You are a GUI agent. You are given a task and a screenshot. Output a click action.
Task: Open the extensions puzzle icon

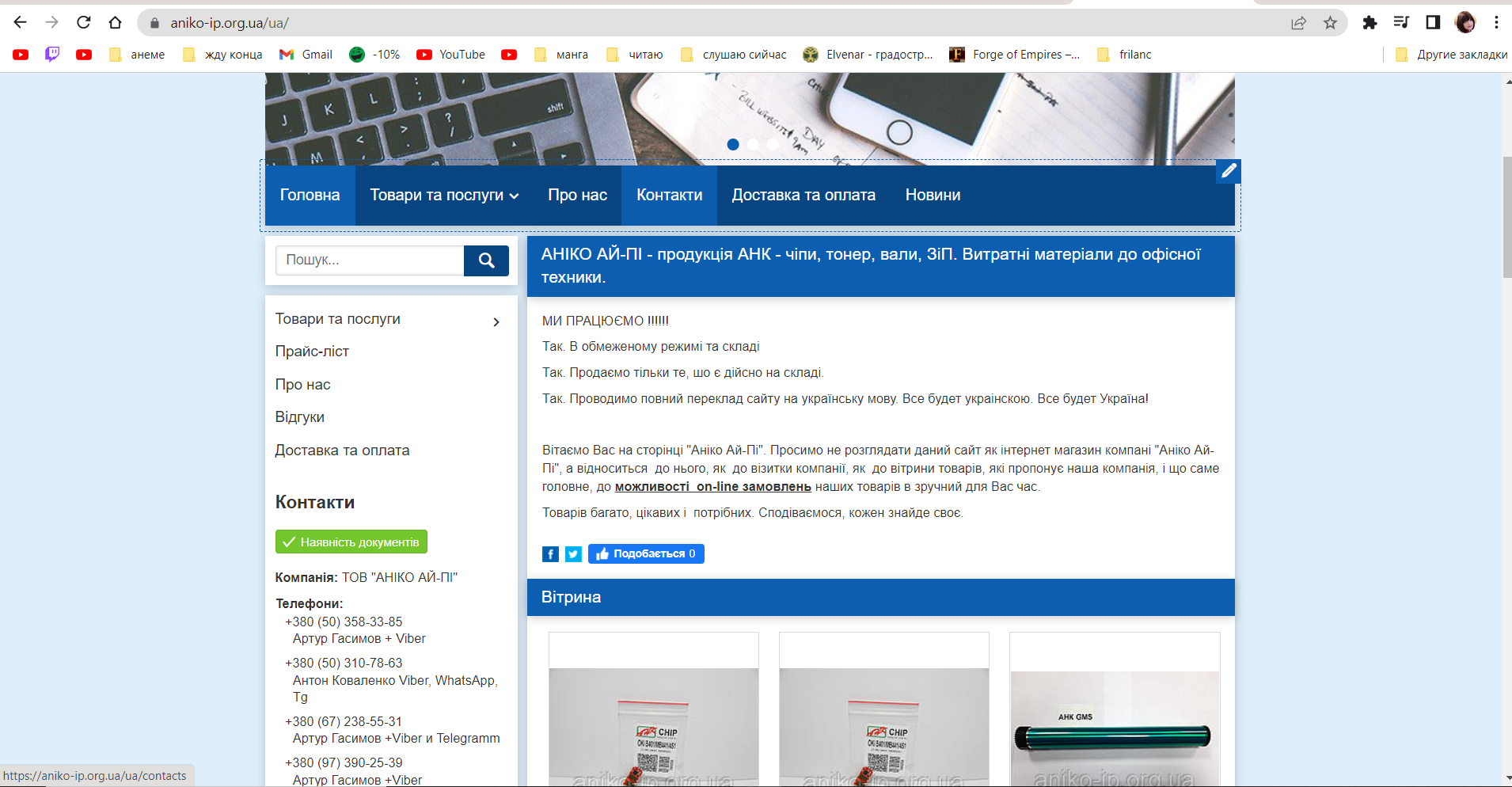point(1370,22)
